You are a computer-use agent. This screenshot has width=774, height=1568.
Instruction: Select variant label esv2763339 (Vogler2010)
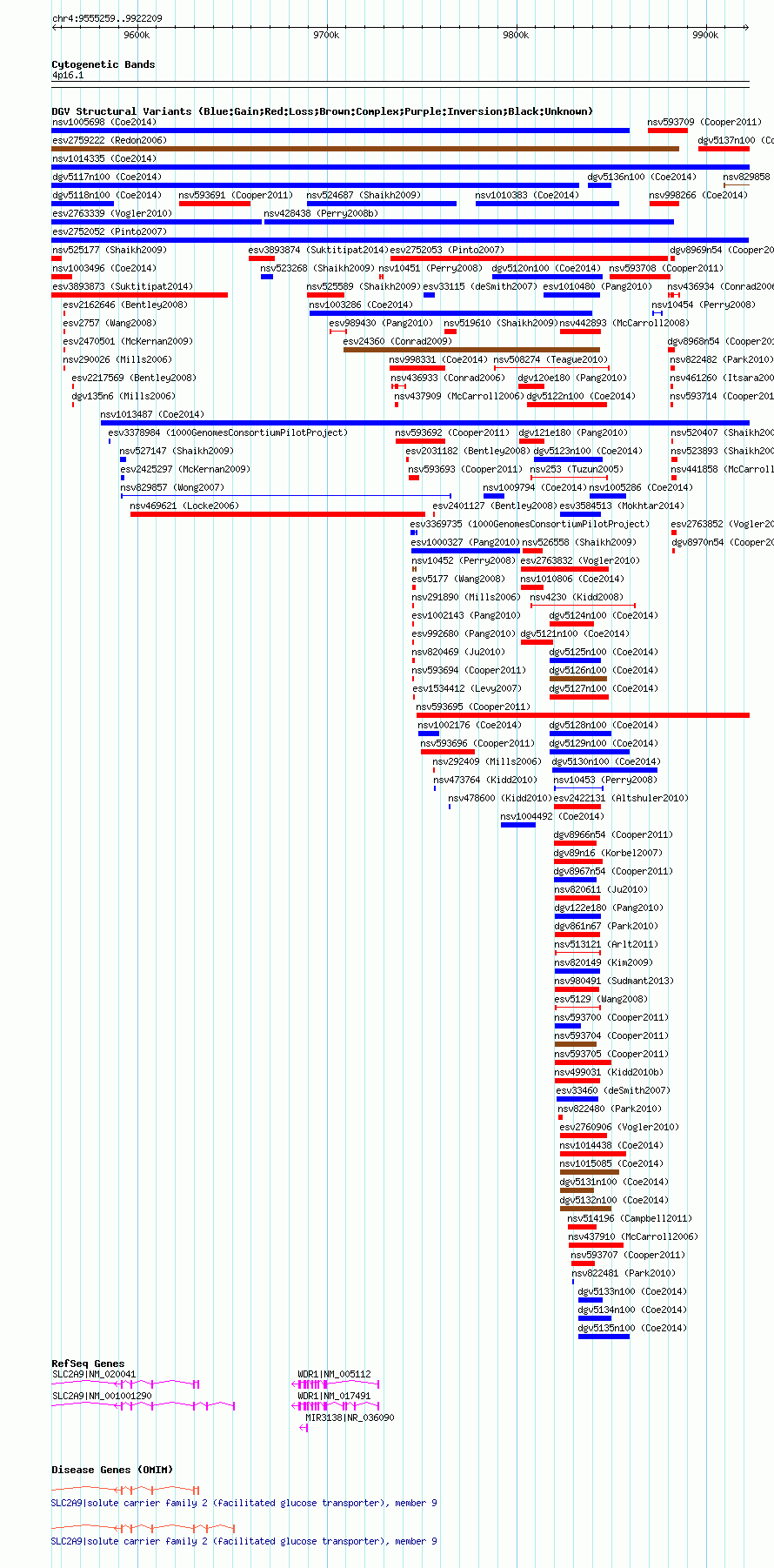pos(112,213)
